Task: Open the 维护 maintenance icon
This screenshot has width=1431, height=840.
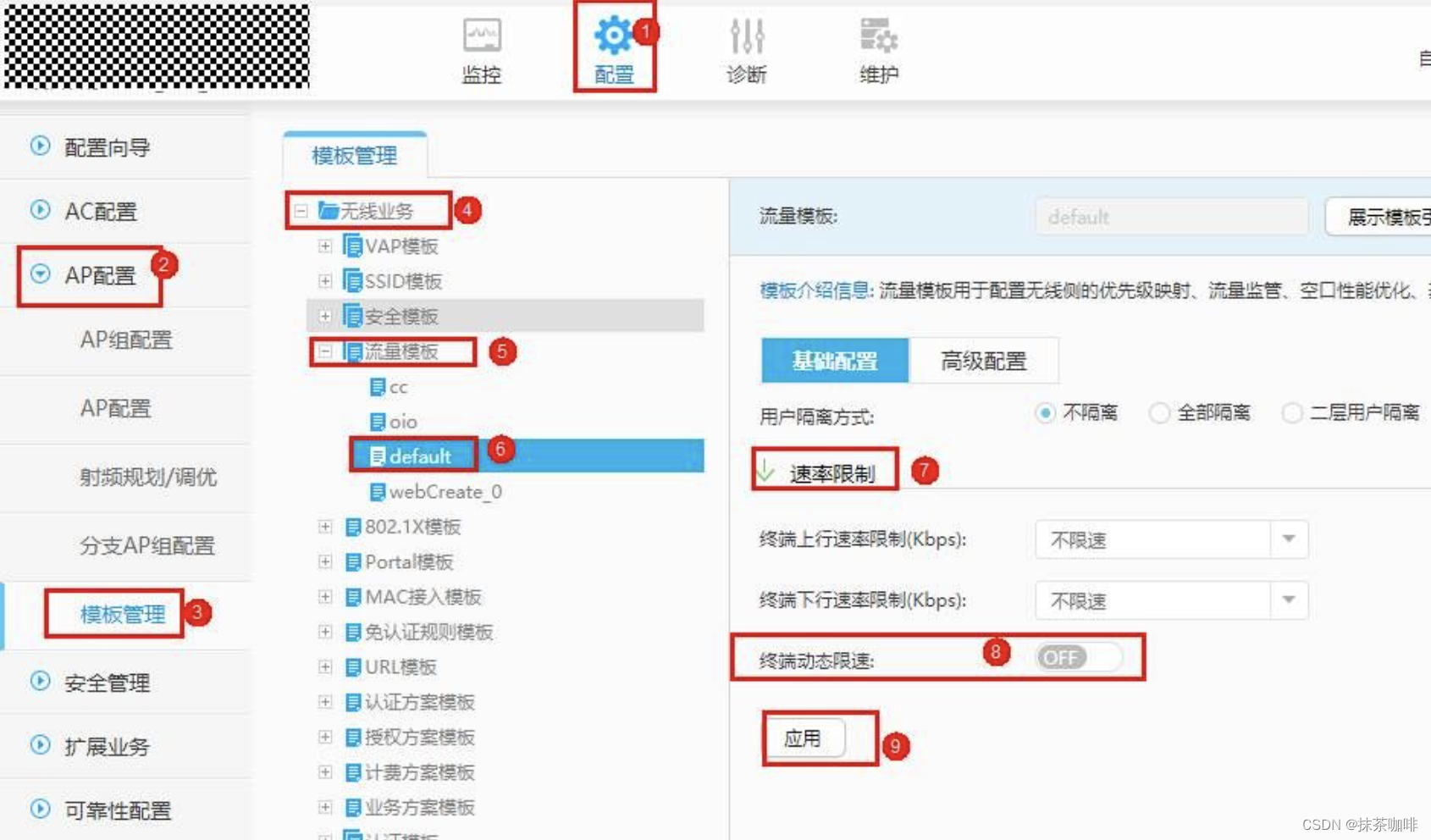Action: [879, 36]
